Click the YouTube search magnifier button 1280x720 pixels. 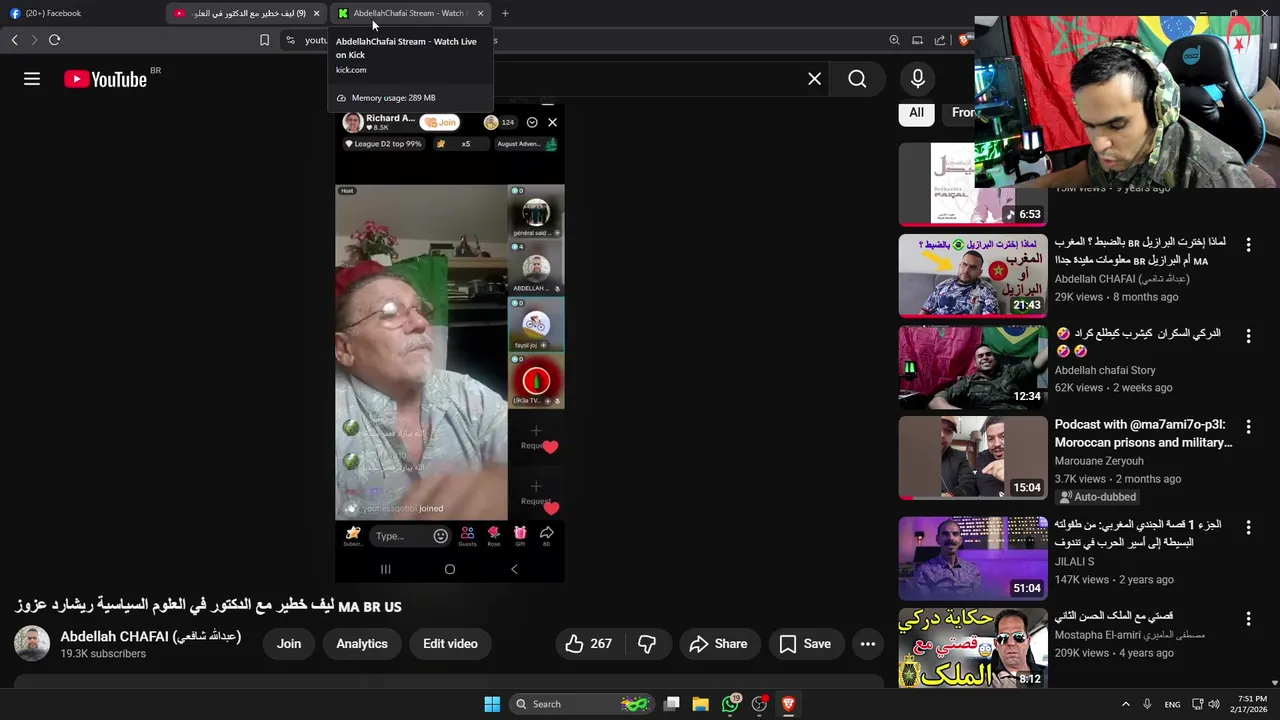(857, 79)
